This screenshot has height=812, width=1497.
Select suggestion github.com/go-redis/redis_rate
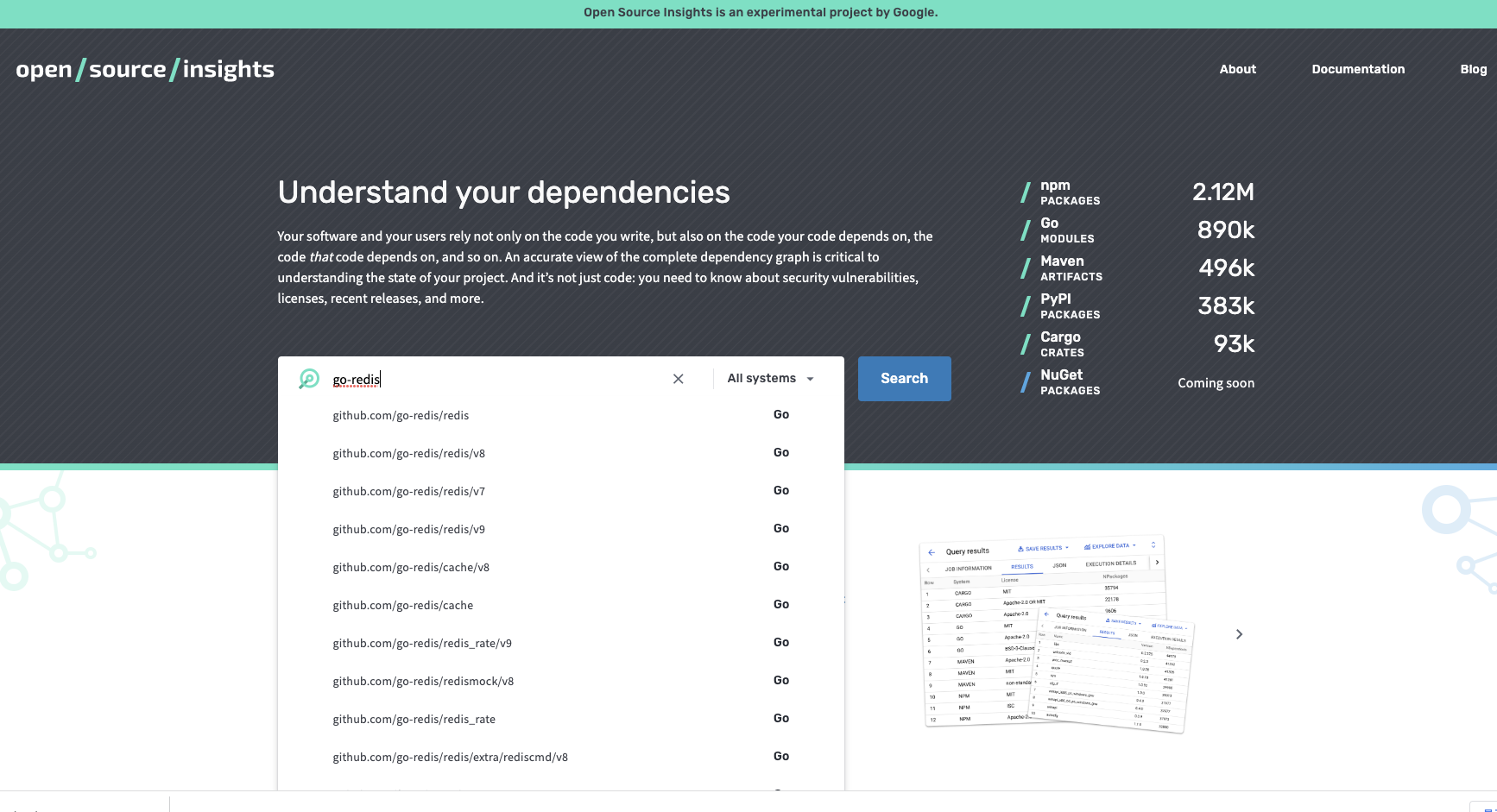click(x=561, y=719)
